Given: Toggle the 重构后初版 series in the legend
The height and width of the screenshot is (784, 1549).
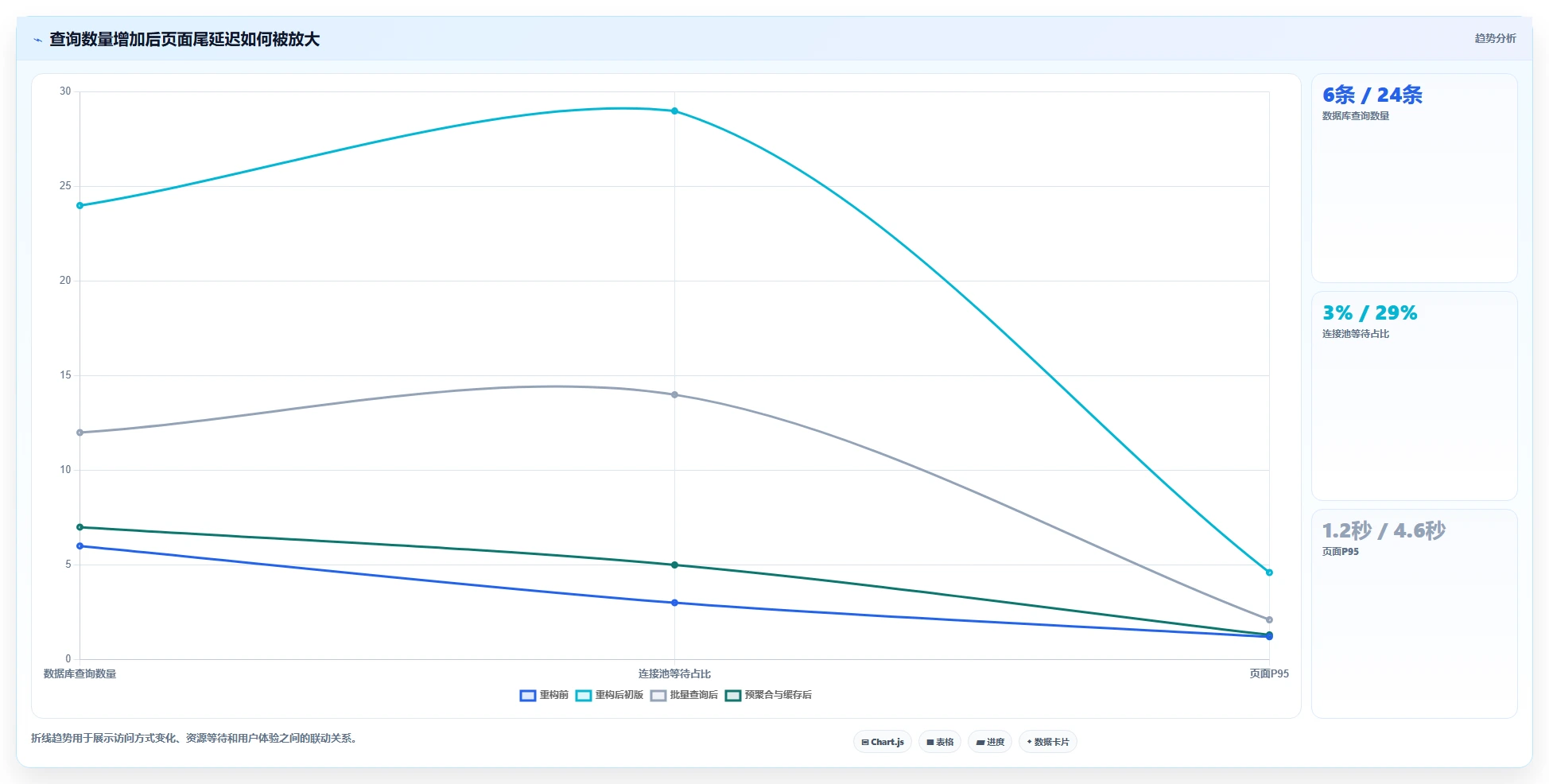Looking at the screenshot, I should click(x=610, y=695).
